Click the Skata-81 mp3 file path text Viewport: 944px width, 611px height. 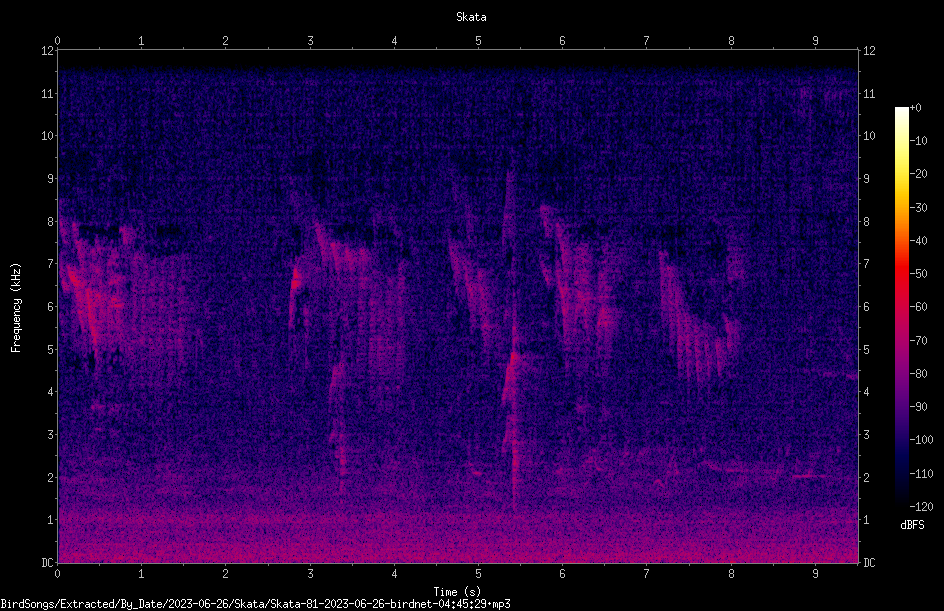coord(255,604)
